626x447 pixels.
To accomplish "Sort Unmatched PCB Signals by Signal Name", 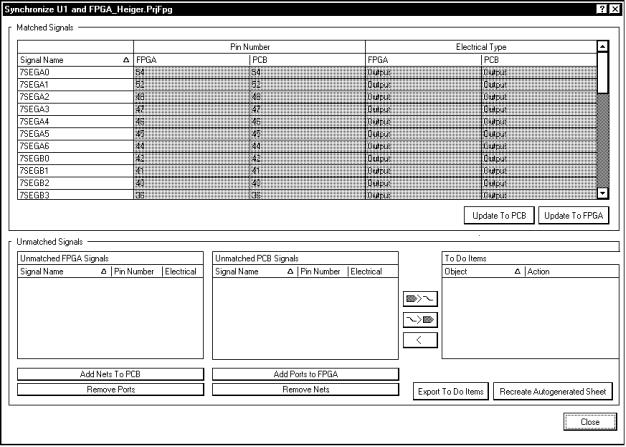I will (x=256, y=271).
